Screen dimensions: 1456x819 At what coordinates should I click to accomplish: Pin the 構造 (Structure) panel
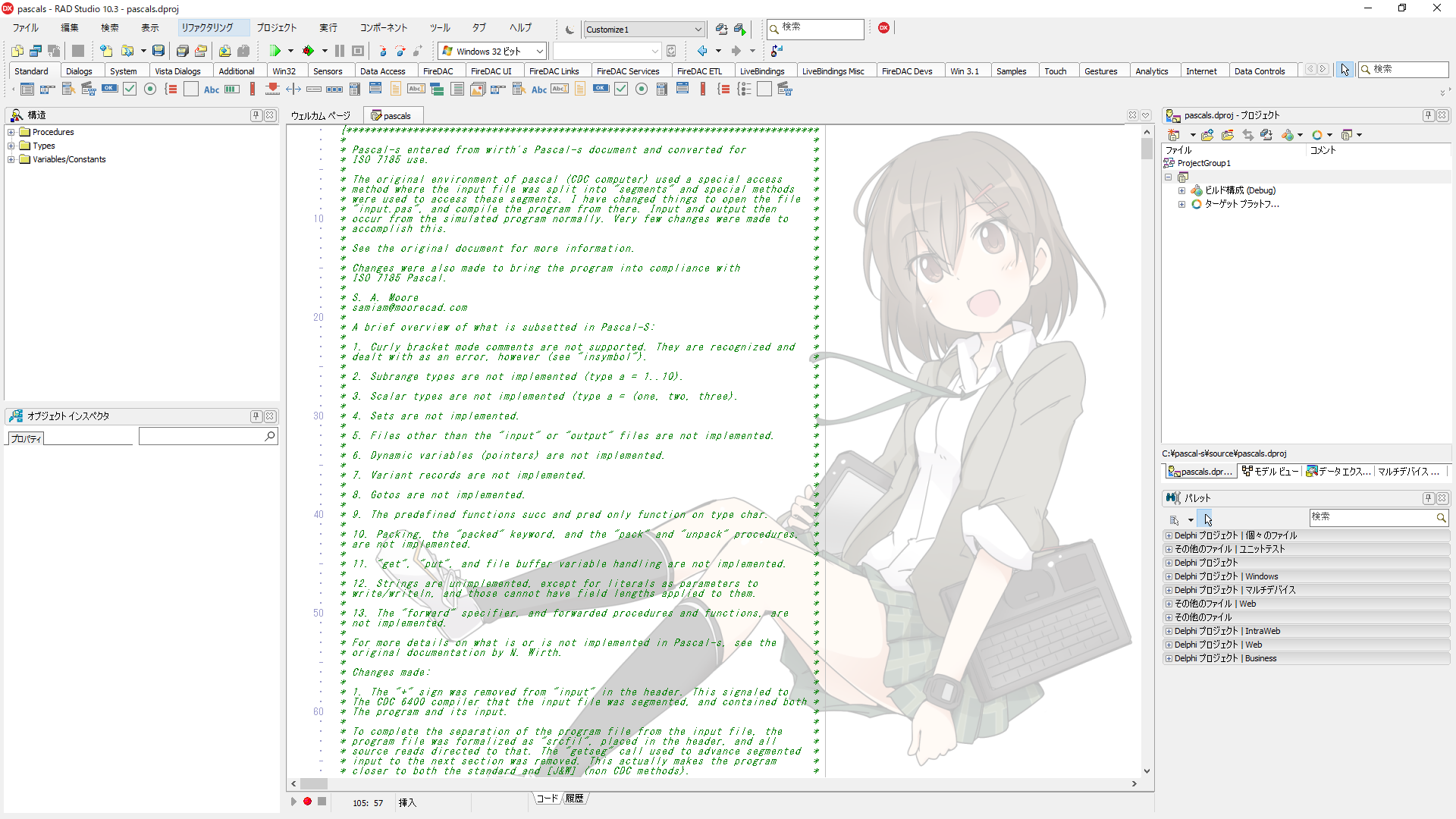[257, 115]
